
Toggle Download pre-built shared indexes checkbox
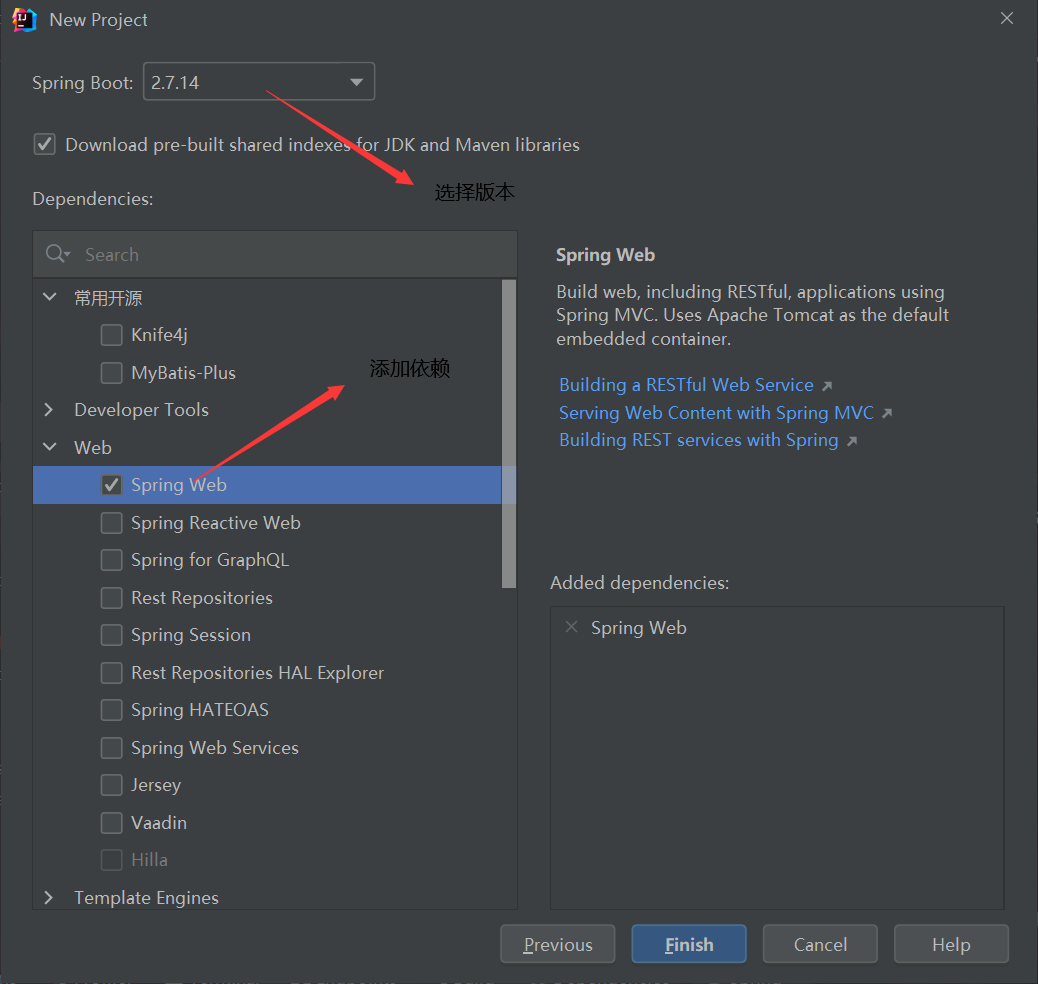point(44,144)
